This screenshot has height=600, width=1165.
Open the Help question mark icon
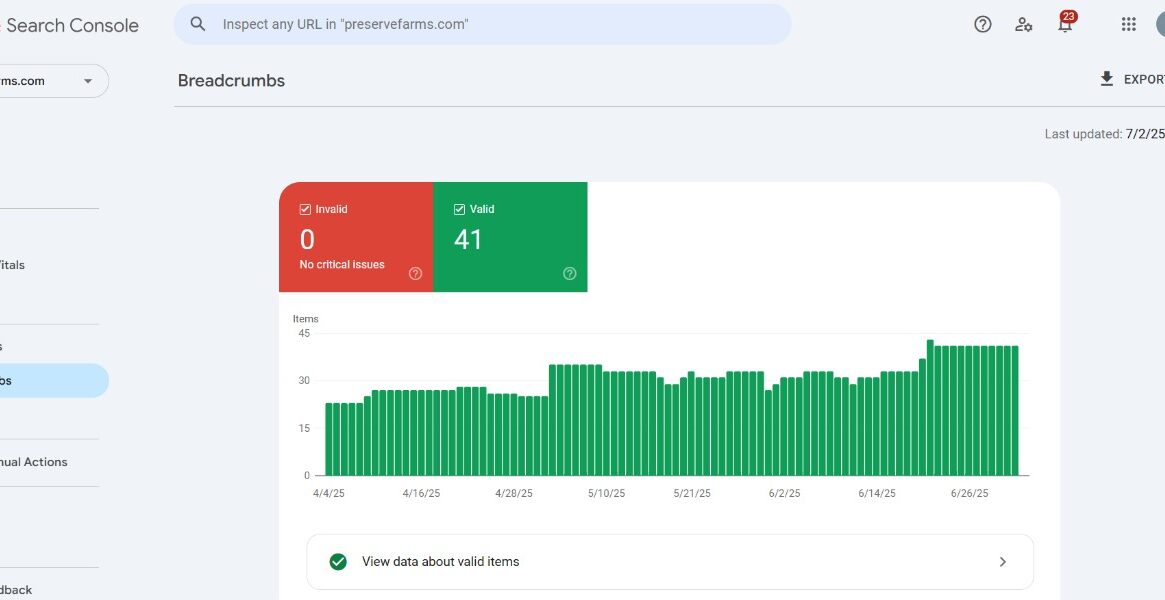click(982, 25)
